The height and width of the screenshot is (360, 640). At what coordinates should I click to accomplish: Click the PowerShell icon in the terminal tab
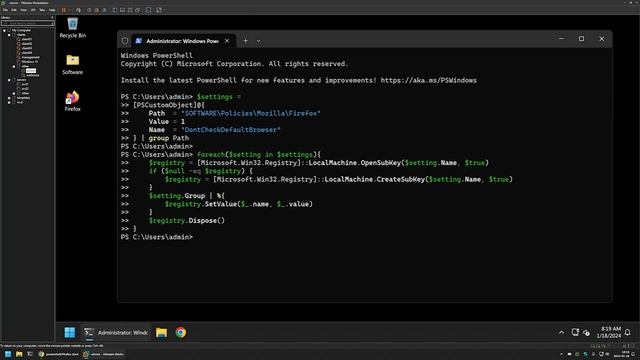pyautogui.click(x=139, y=41)
